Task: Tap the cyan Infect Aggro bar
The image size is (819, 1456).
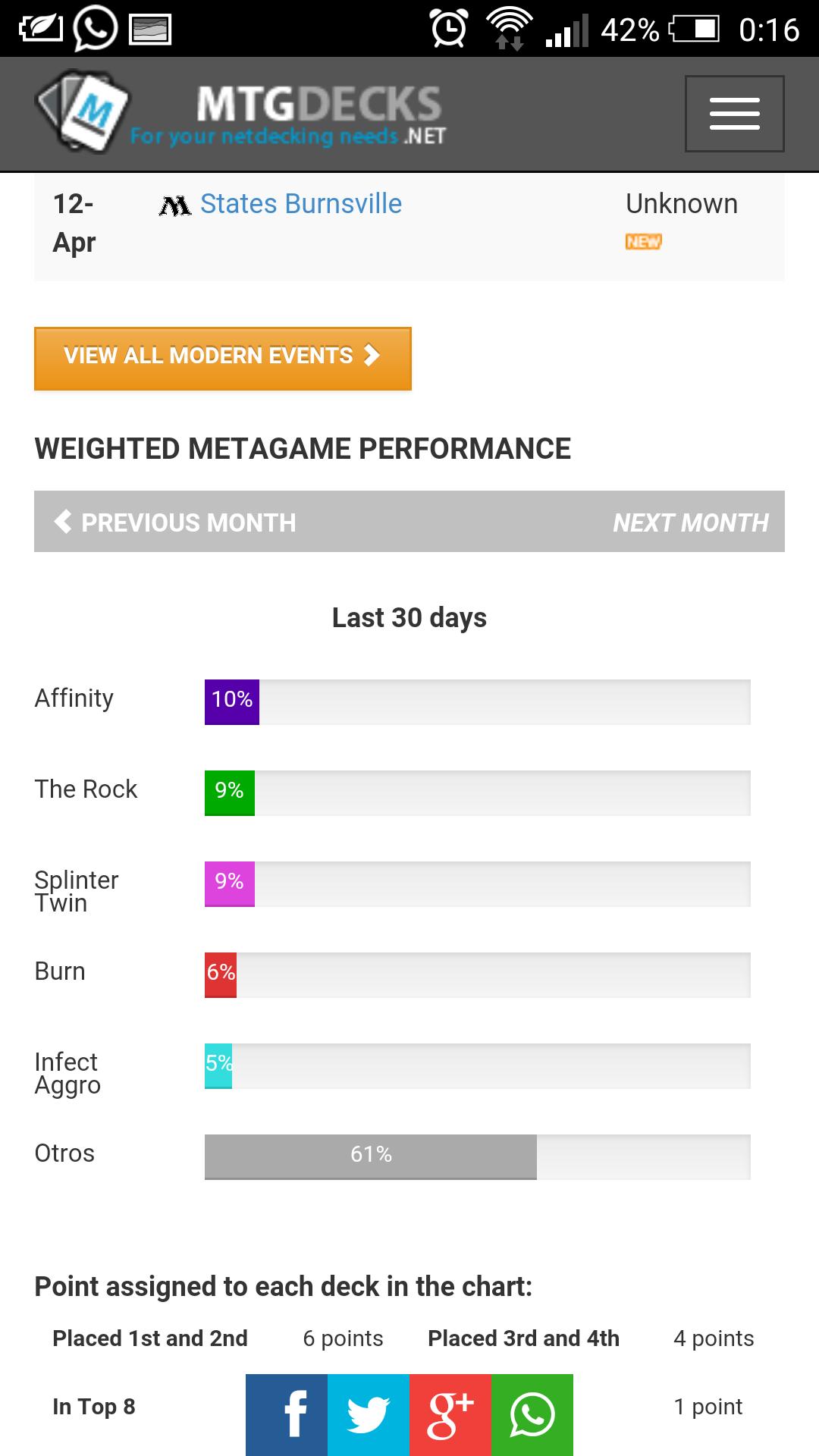Action: pyautogui.click(x=218, y=1065)
